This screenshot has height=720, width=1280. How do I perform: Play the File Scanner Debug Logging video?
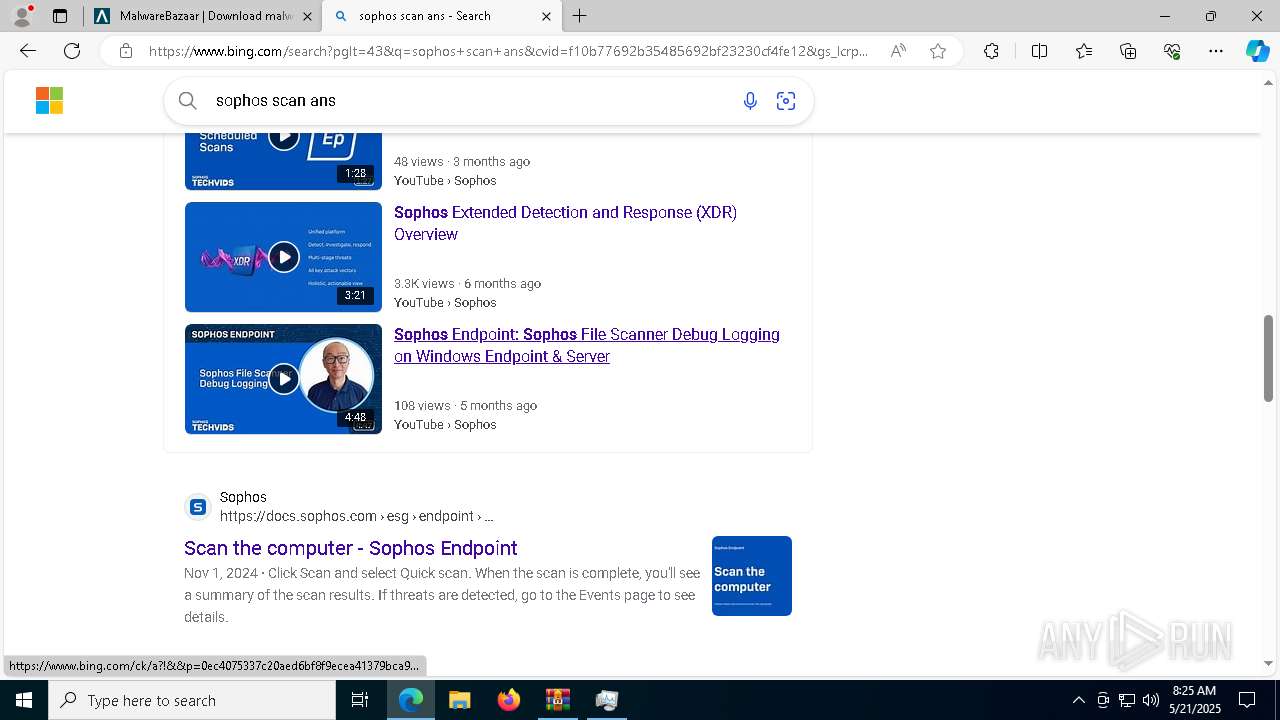click(x=283, y=379)
